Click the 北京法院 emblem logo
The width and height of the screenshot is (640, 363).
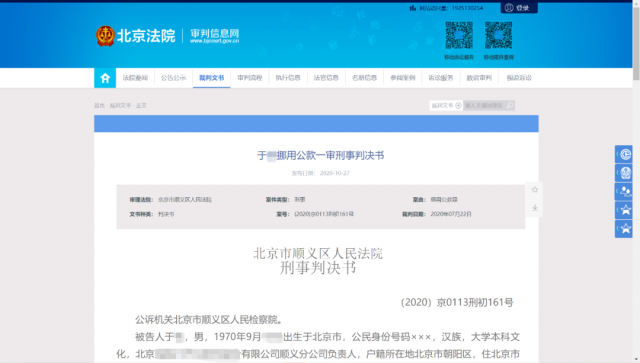tap(105, 36)
